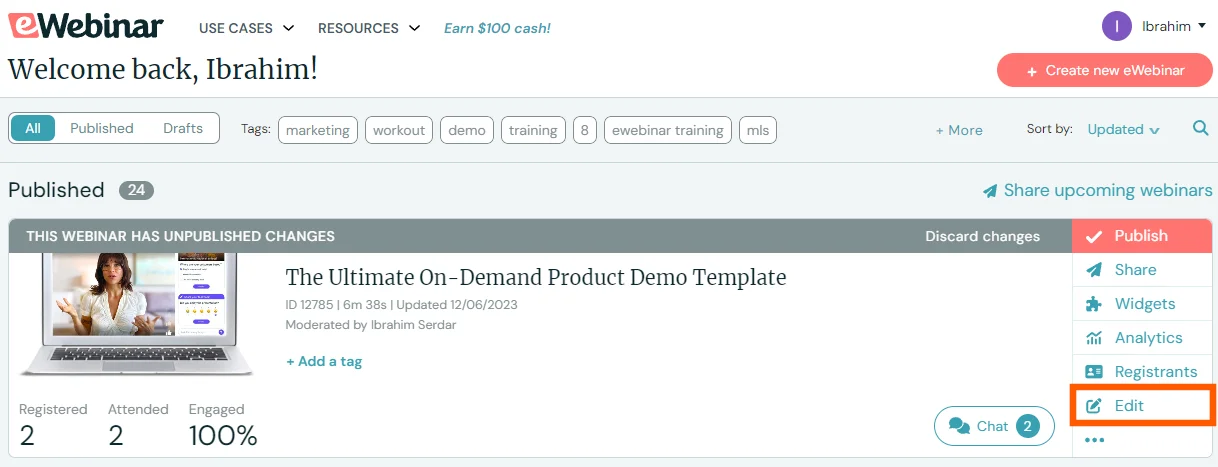Screen dimensions: 1218x467
Task: Open Edit in the webinar side menu
Action: click(x=1142, y=406)
